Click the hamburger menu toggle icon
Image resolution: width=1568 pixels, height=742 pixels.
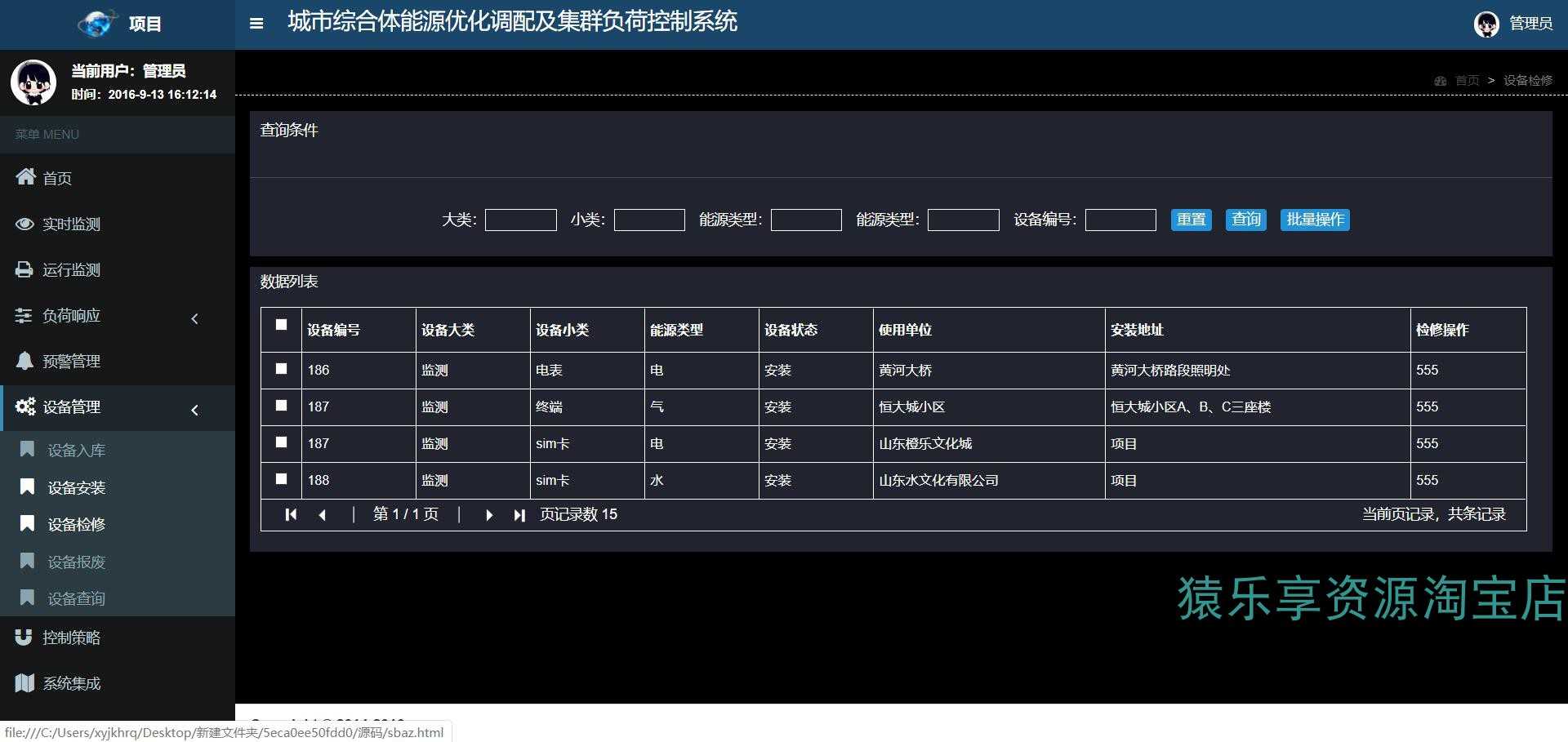(x=256, y=24)
